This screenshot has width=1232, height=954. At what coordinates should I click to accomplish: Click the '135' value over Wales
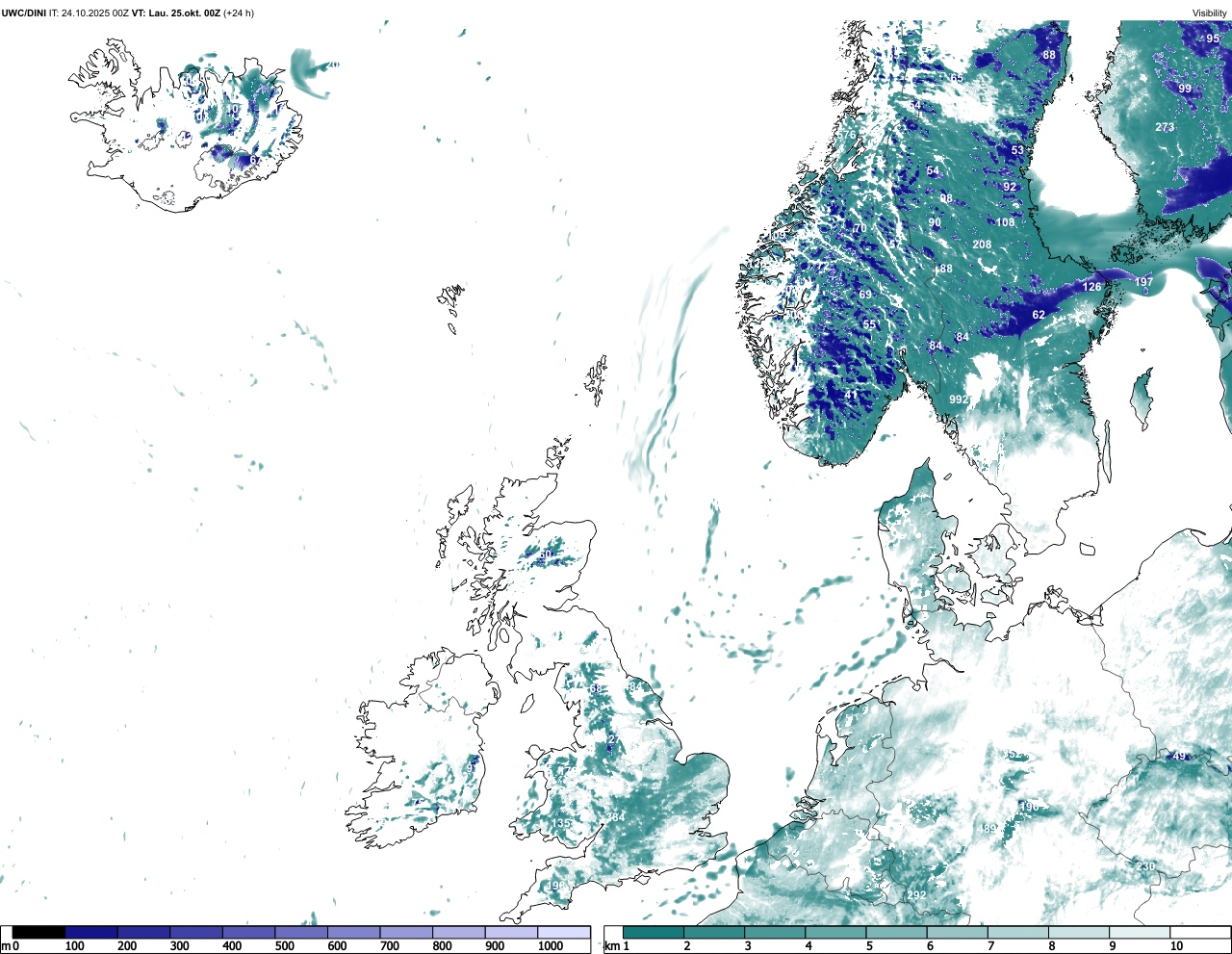click(x=560, y=823)
